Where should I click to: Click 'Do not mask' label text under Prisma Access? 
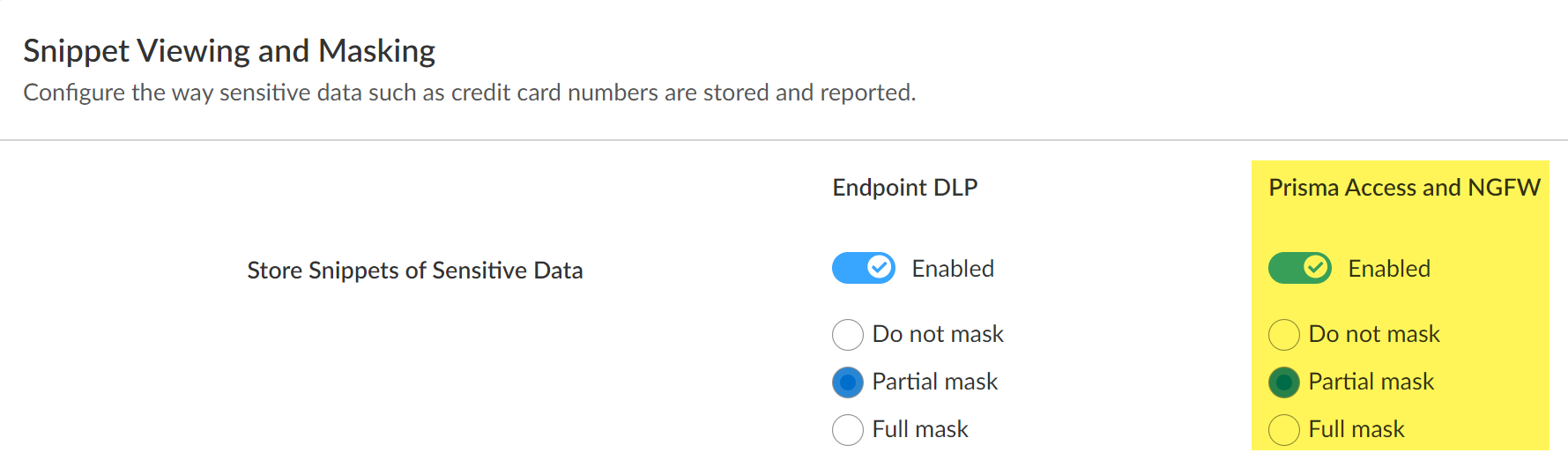[x=1373, y=334]
